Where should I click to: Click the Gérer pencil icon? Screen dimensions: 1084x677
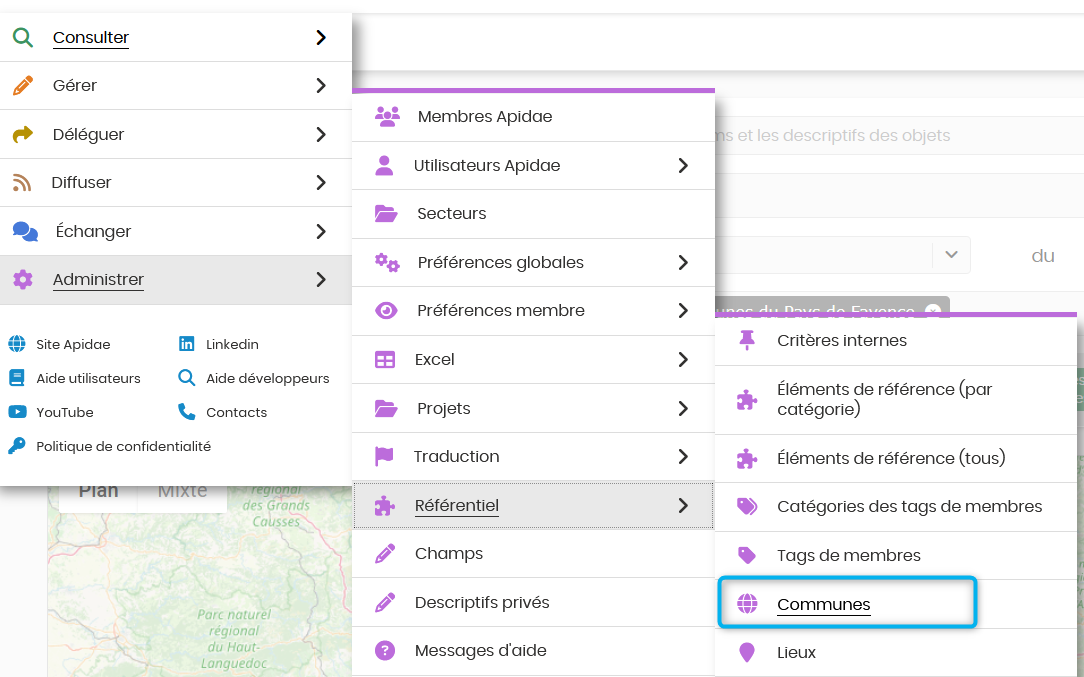tap(23, 86)
